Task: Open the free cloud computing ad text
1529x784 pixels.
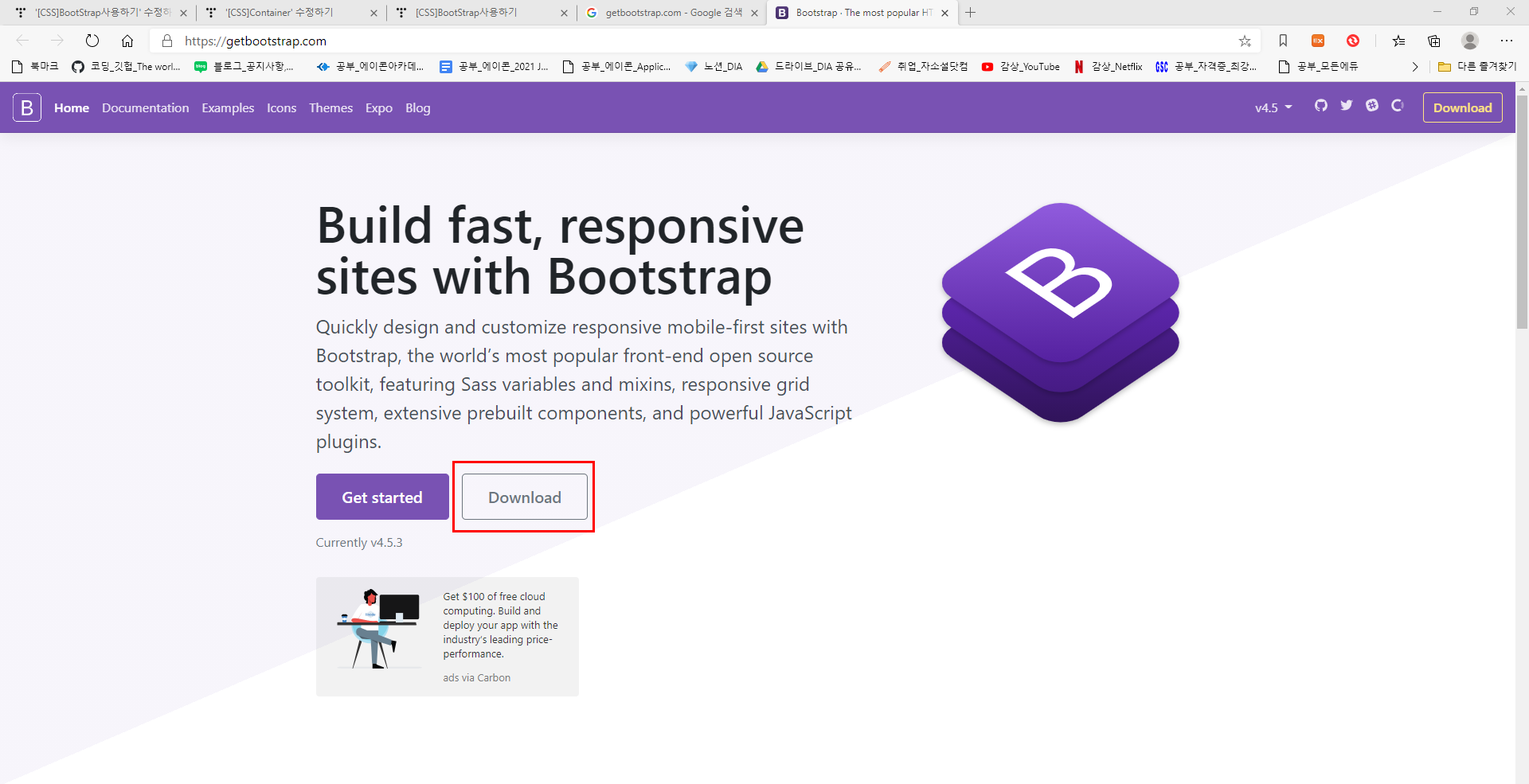Action: (x=500, y=625)
